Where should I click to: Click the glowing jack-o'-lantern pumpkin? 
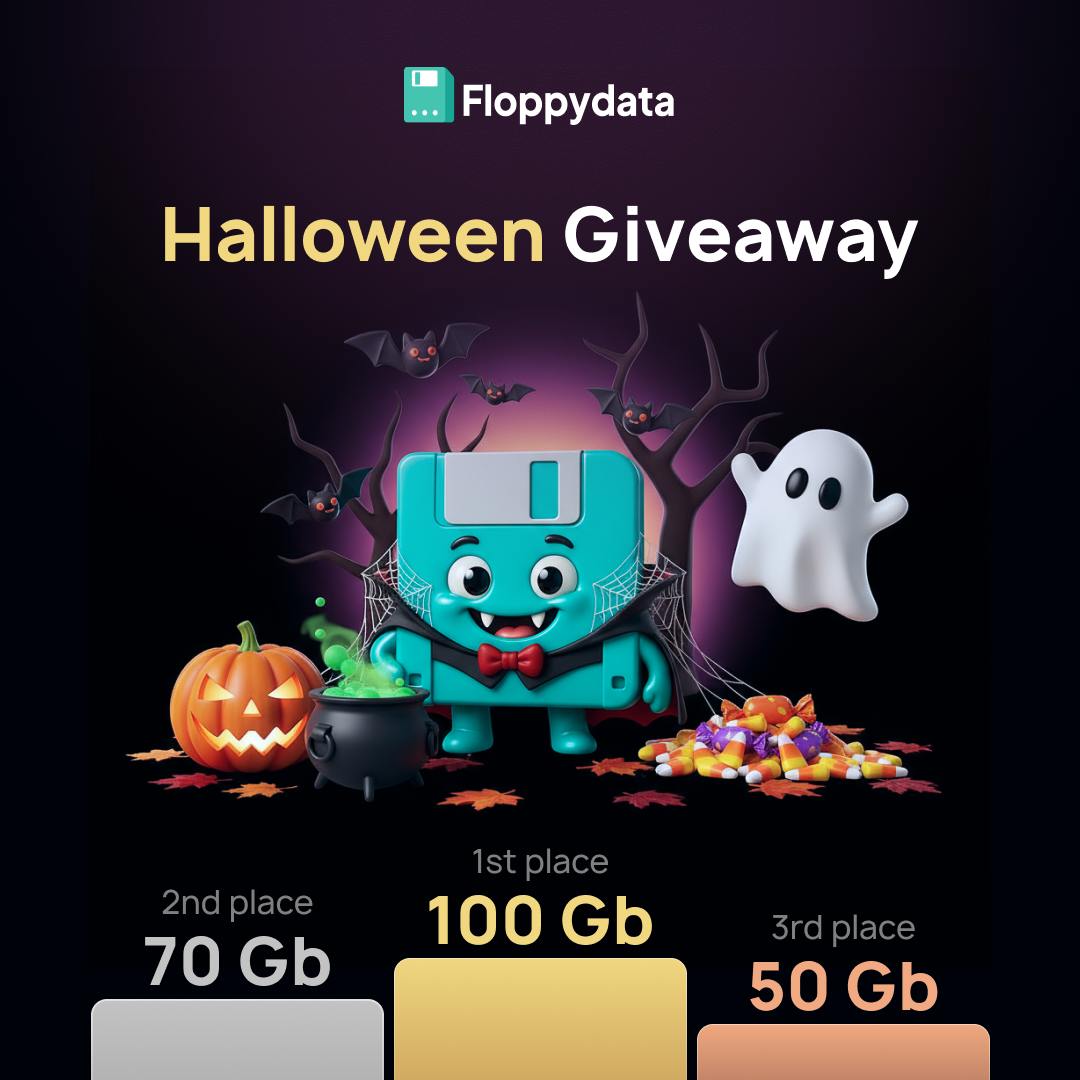pos(245,699)
